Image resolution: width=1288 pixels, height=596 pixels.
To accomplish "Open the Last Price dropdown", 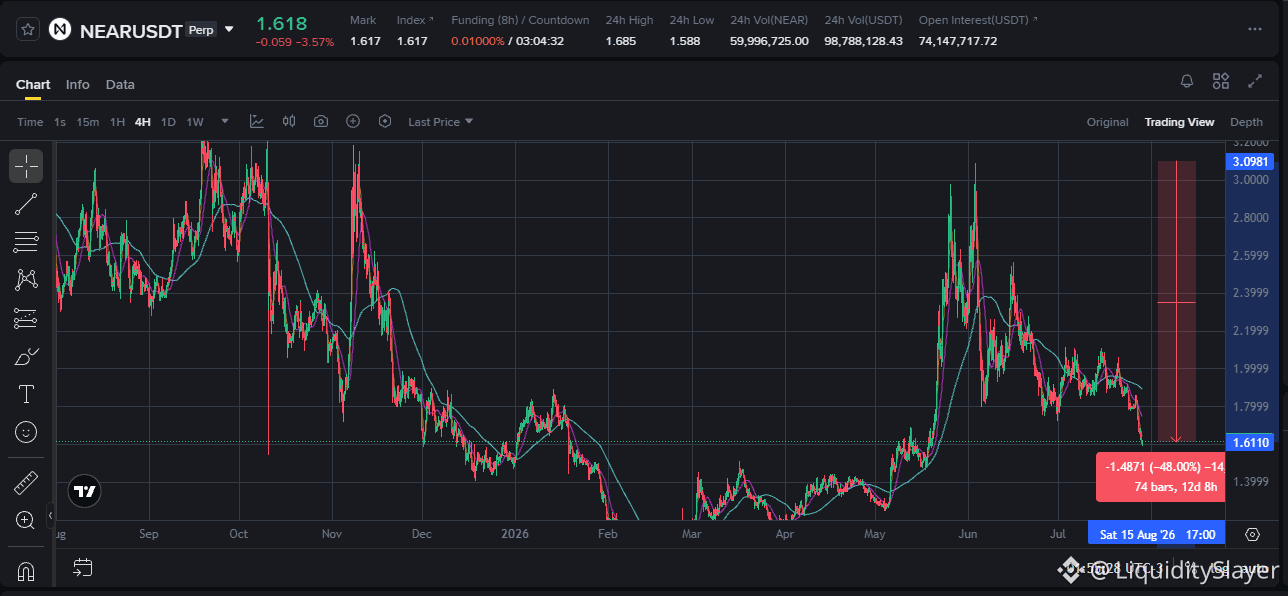I will [441, 122].
